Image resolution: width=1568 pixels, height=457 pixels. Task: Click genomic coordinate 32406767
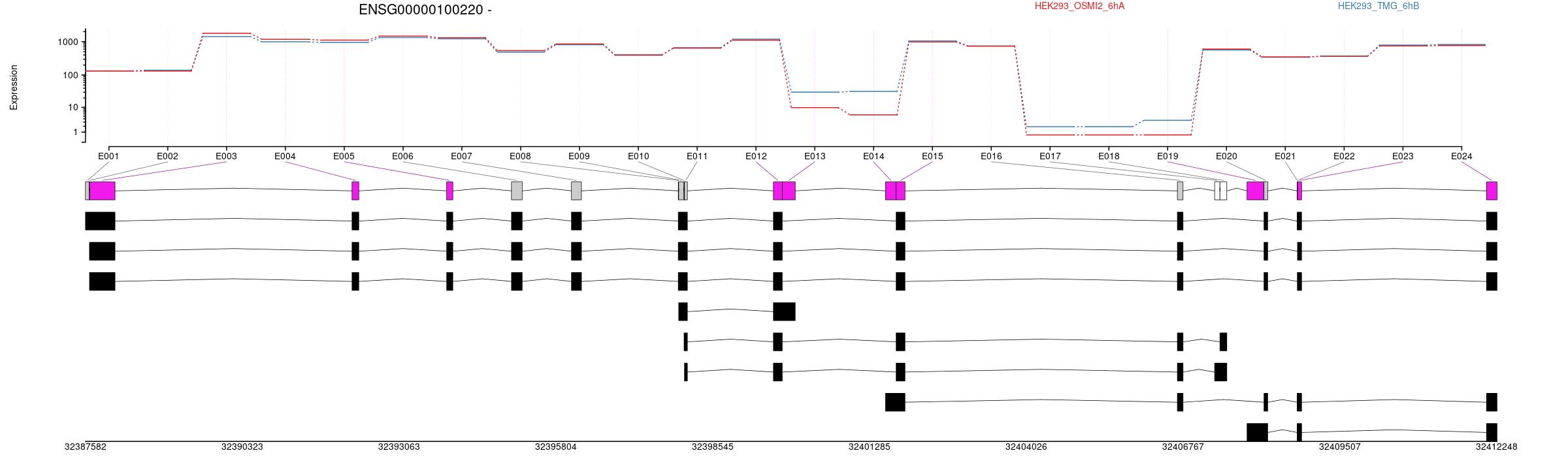click(x=1183, y=447)
